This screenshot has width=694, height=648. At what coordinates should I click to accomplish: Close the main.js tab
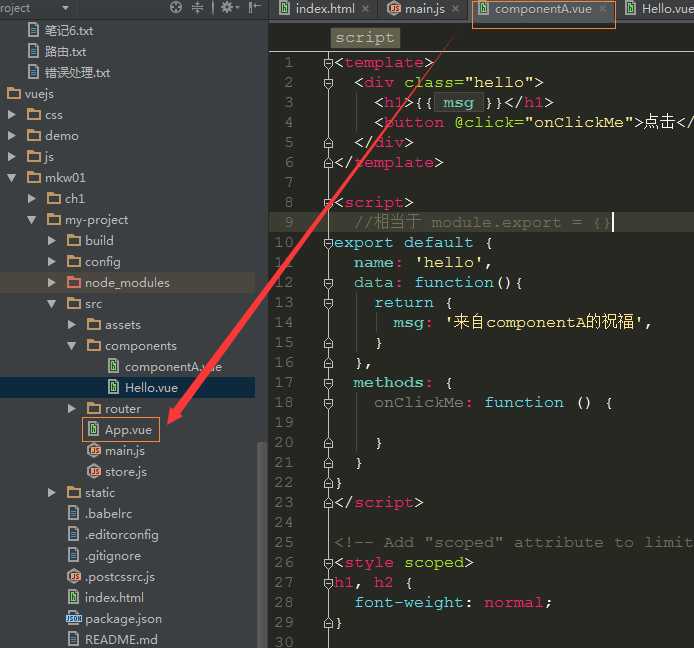[x=455, y=9]
